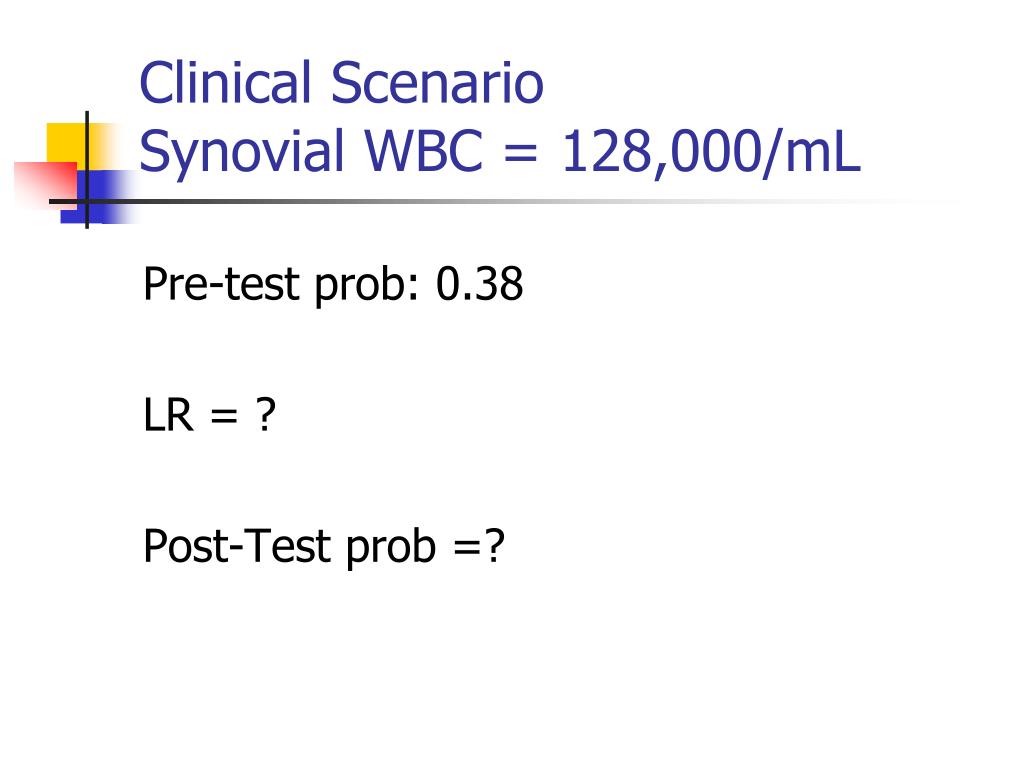The image size is (1024, 768).
Task: Select the 'Post-Test prob =?' line
Action: [x=324, y=547]
